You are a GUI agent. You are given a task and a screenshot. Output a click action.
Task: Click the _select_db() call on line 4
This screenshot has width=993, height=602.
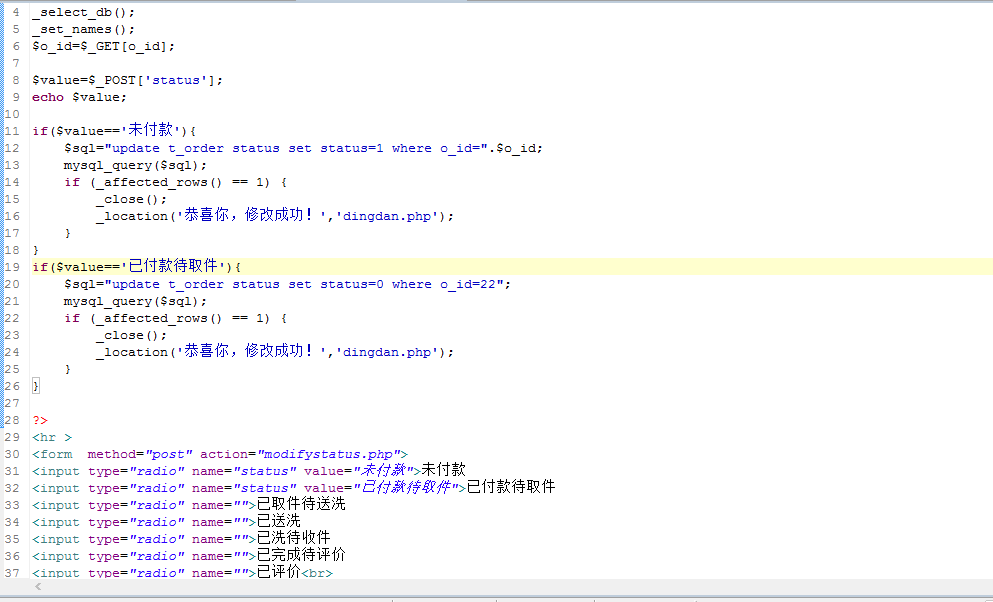click(x=84, y=12)
